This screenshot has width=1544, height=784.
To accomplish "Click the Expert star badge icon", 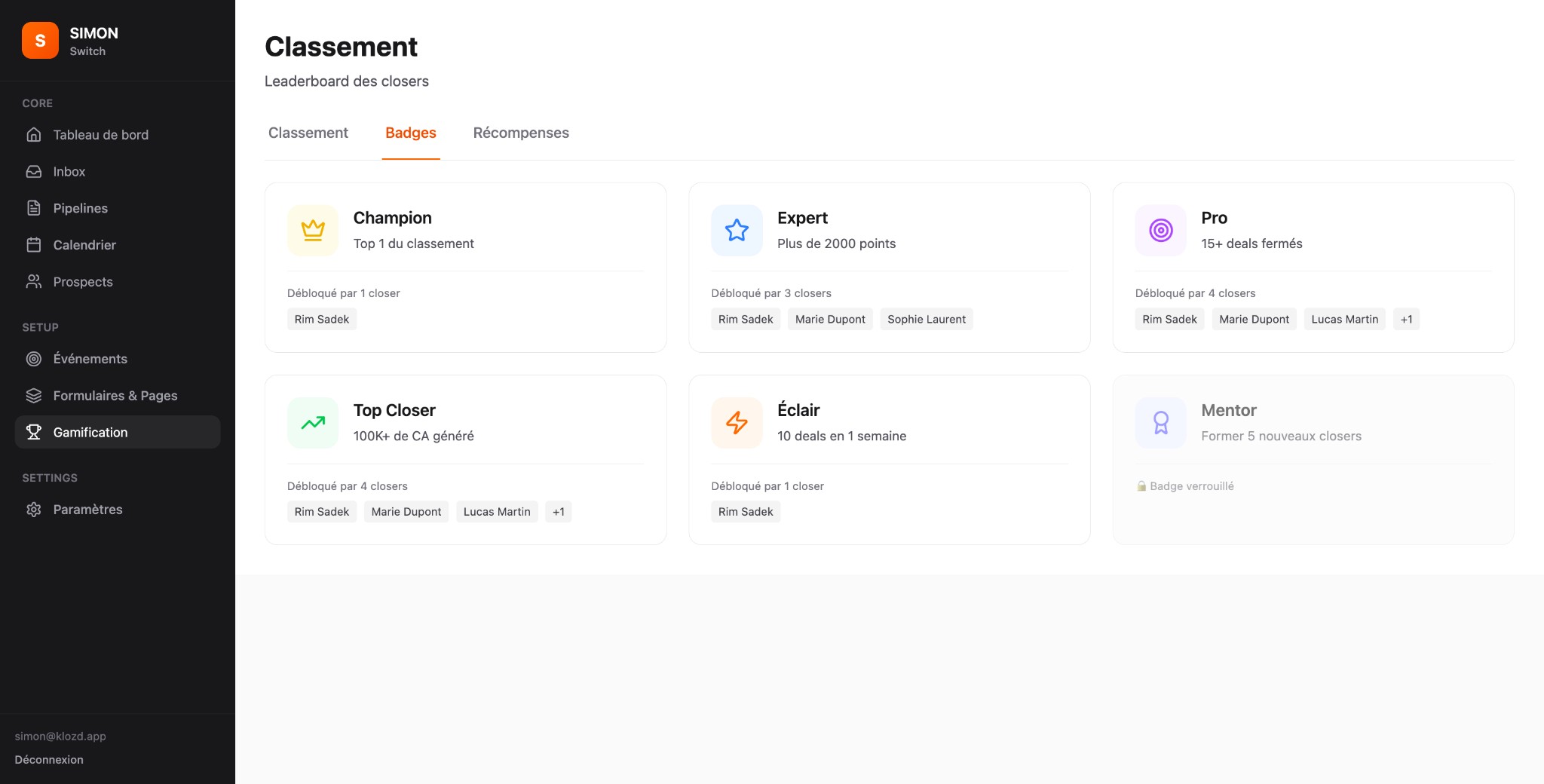I will click(736, 230).
